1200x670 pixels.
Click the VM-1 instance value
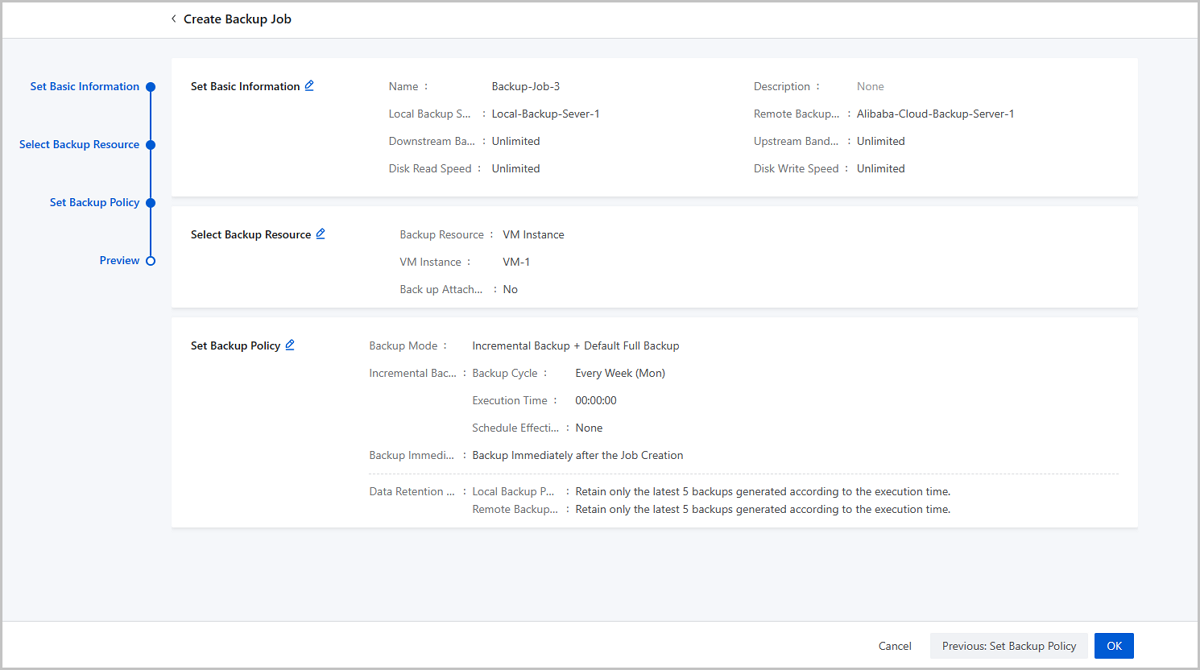click(516, 262)
